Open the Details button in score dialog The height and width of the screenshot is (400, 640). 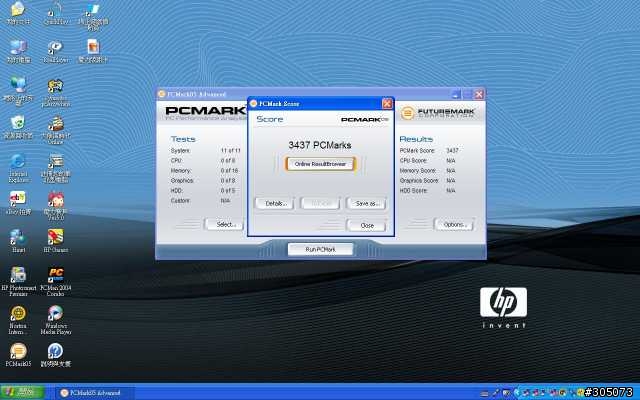click(x=274, y=203)
